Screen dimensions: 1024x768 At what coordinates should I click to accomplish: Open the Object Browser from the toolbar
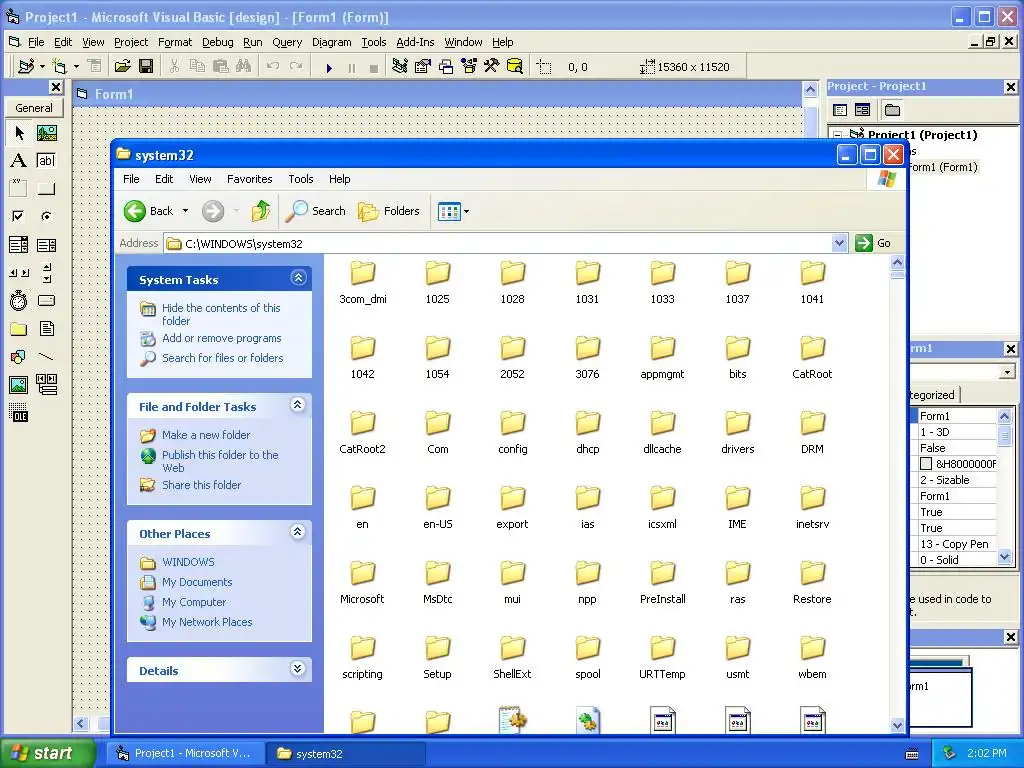[469, 67]
